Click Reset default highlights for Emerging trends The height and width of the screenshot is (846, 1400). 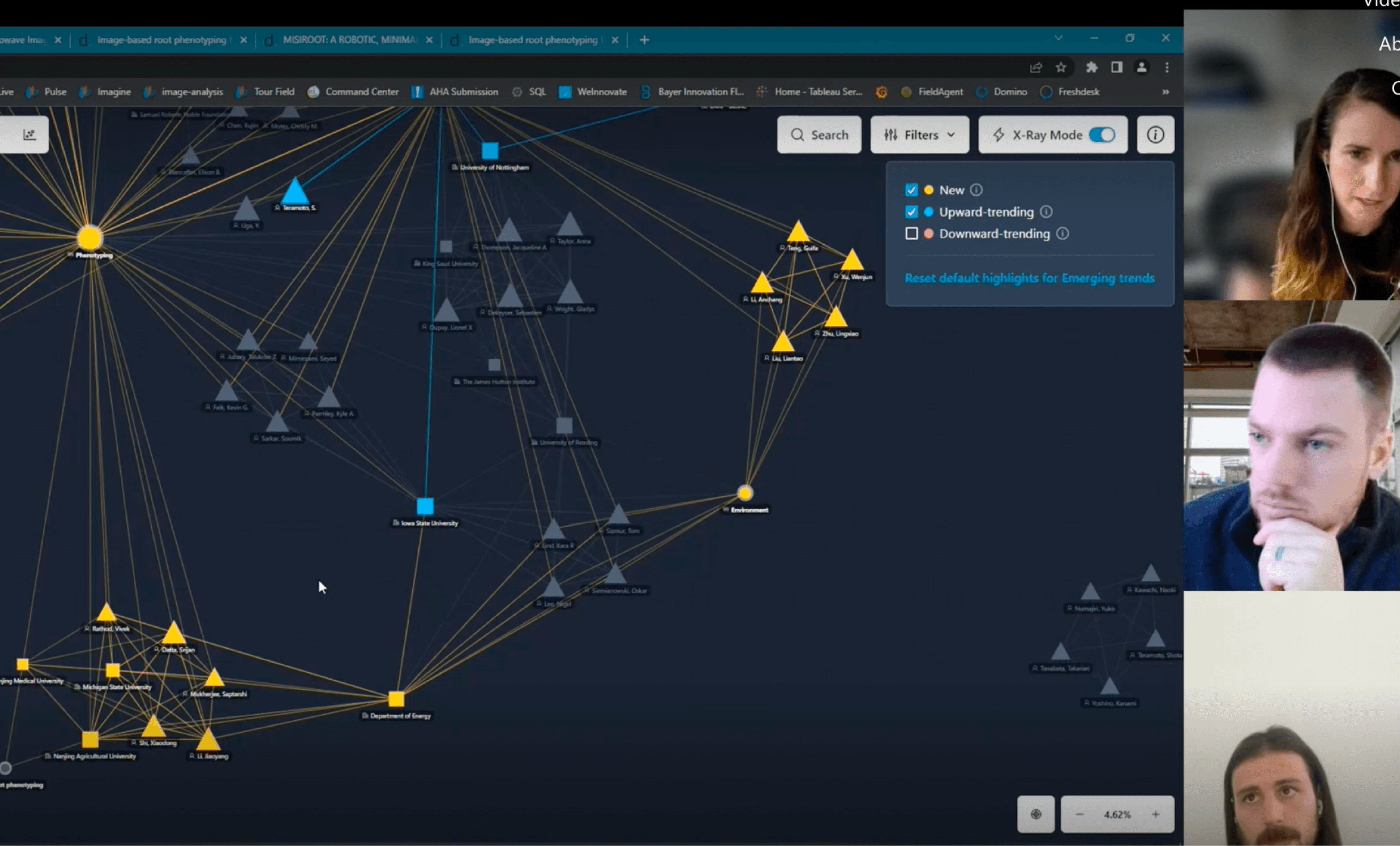1029,278
